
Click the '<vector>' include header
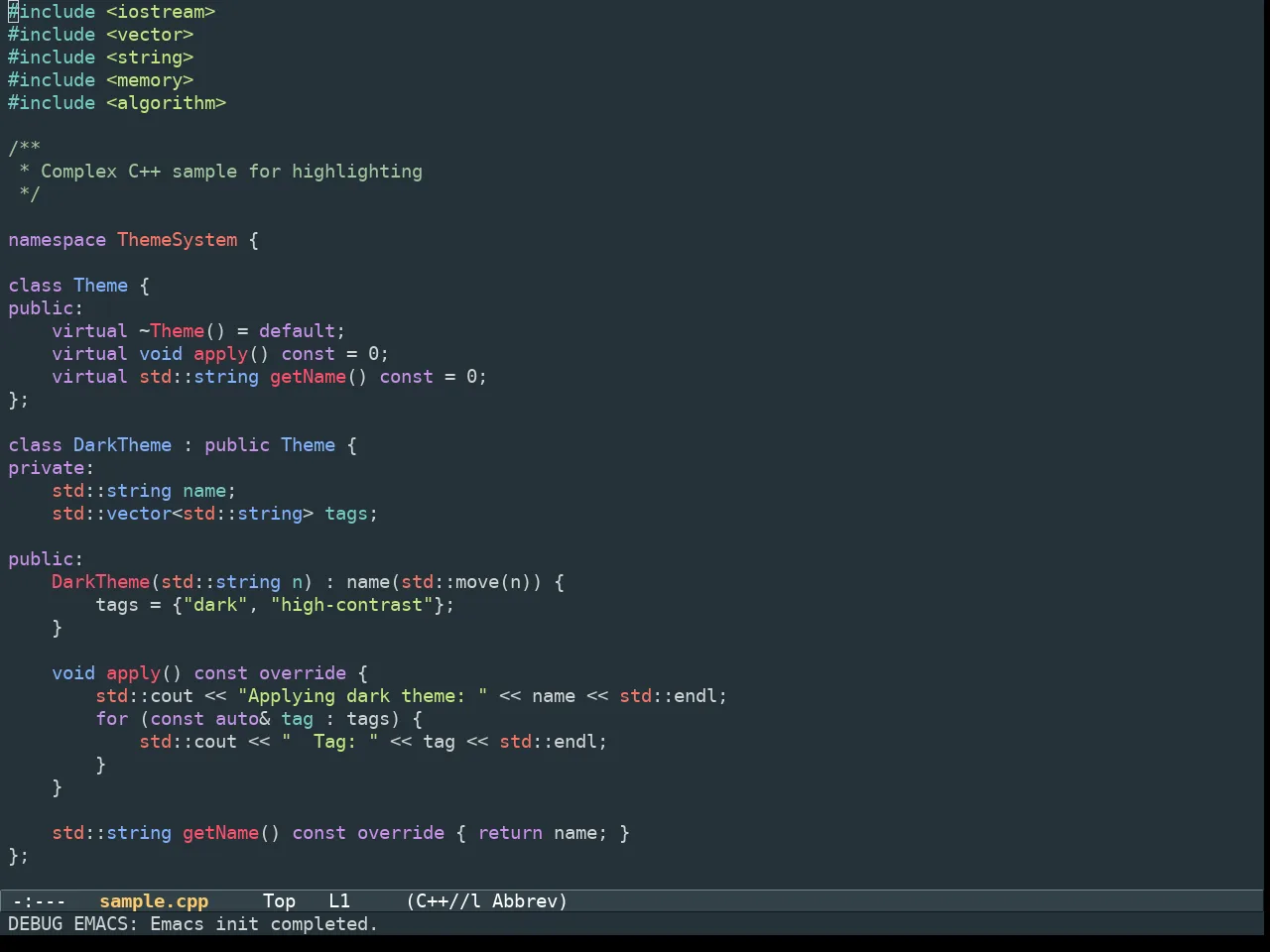tap(150, 35)
